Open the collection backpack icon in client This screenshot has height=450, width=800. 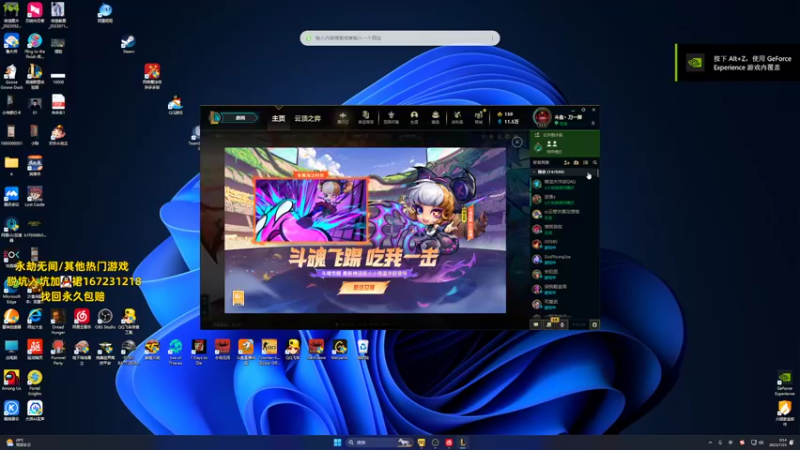coord(435,117)
